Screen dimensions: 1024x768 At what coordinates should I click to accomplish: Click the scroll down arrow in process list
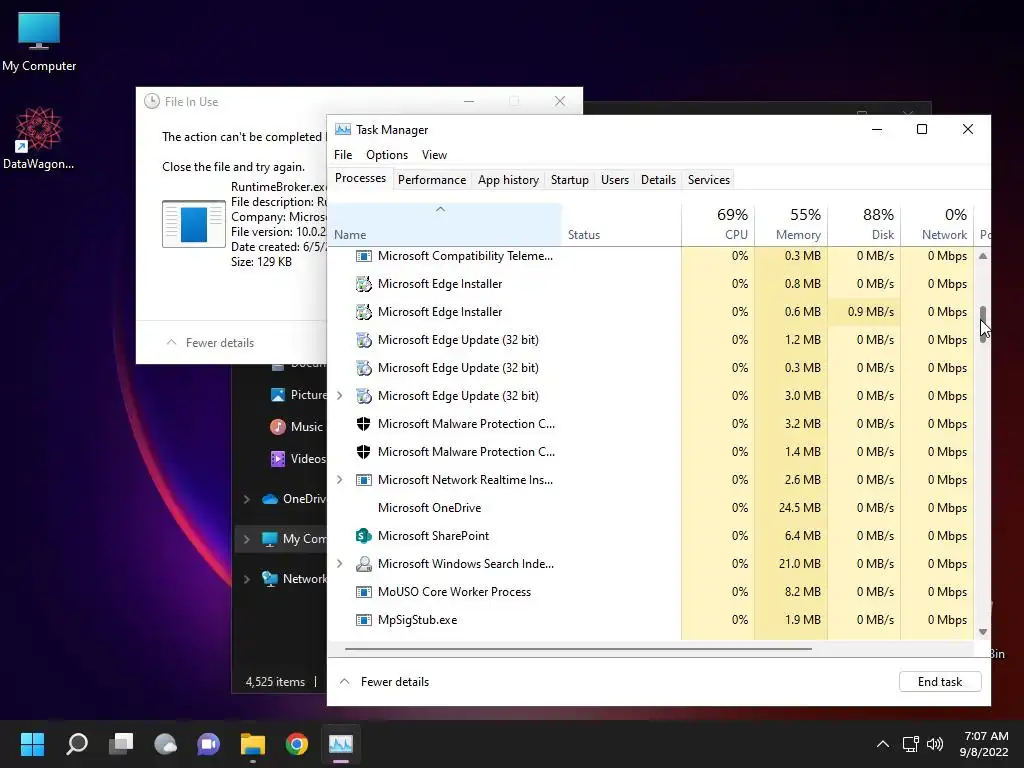point(983,632)
